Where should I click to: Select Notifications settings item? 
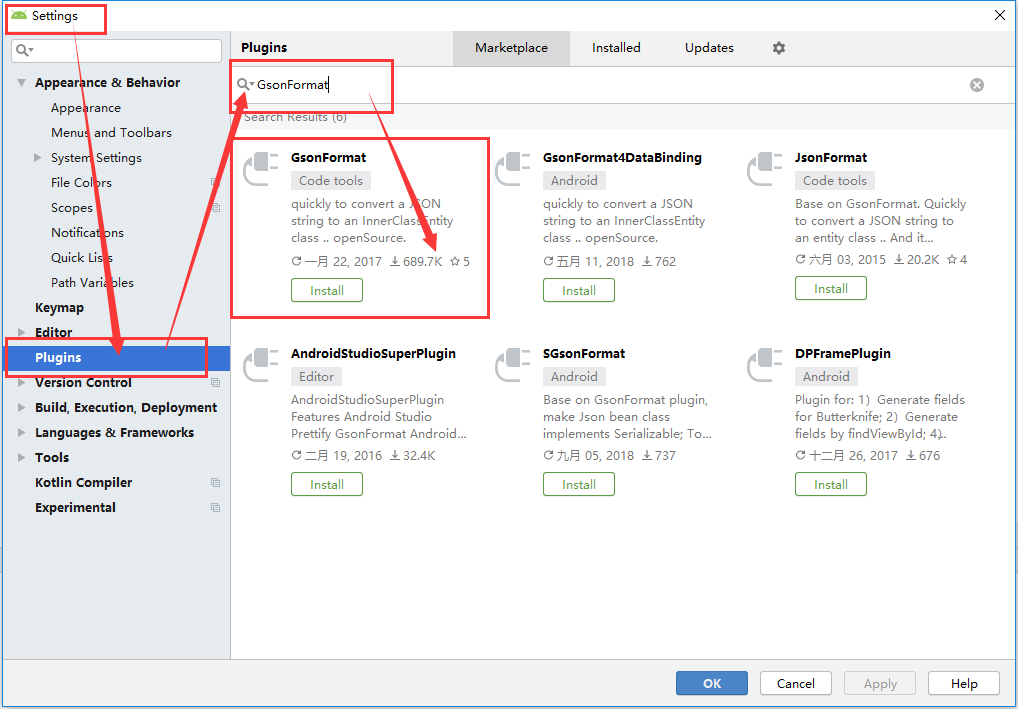tap(87, 232)
